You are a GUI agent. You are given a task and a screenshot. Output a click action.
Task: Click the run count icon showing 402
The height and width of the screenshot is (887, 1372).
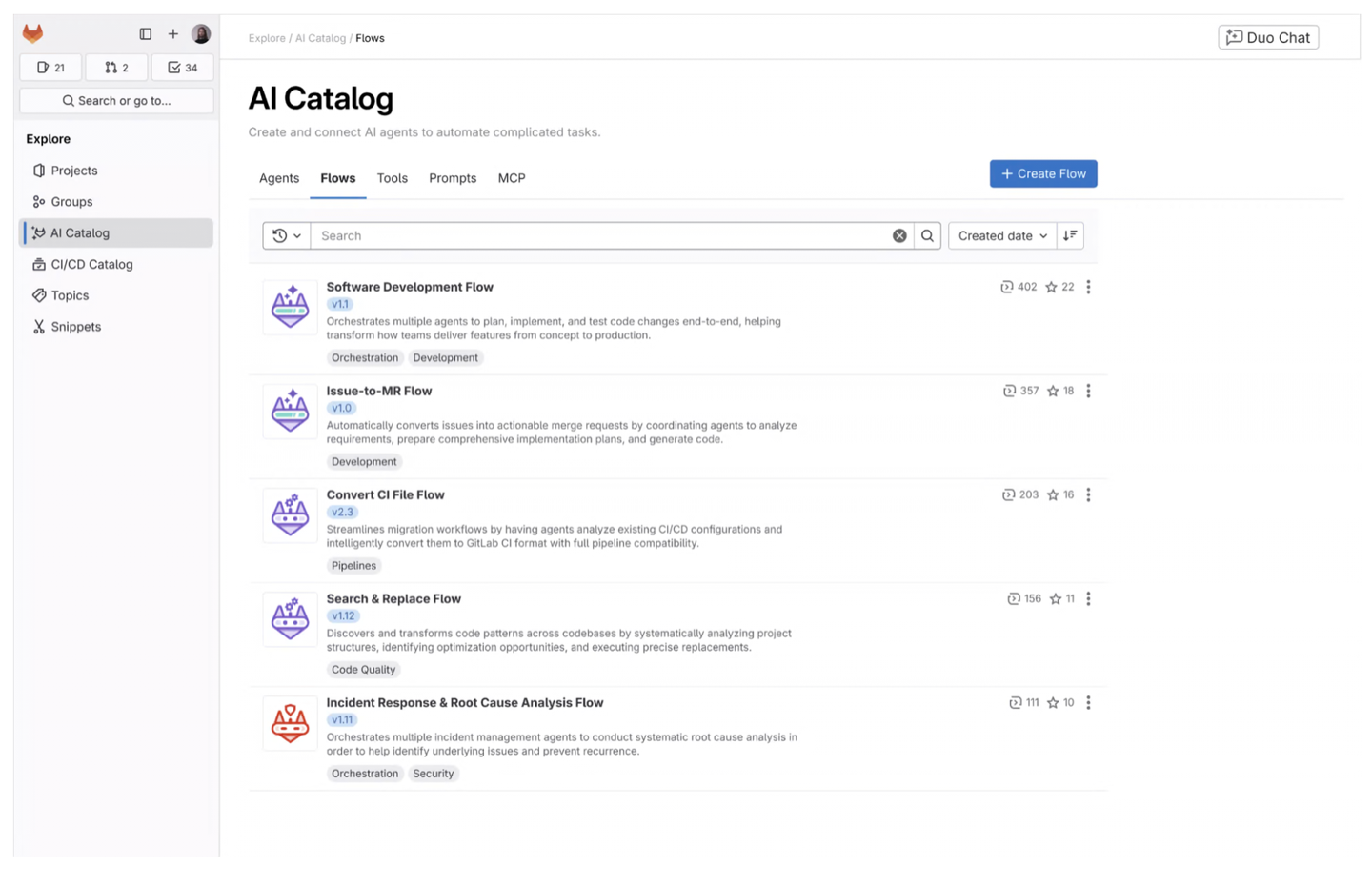[x=1007, y=288]
